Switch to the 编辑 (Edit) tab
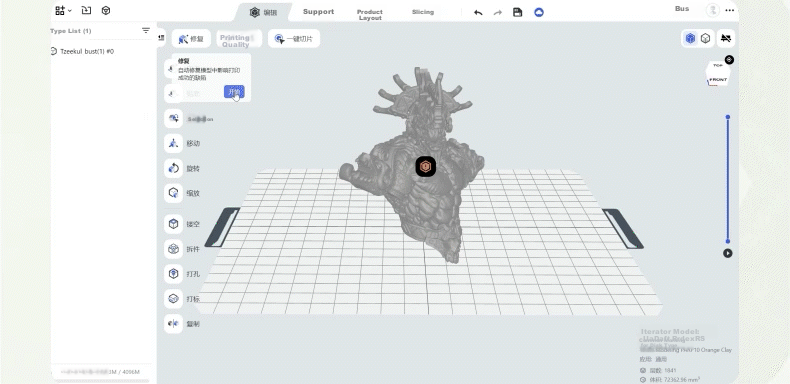This screenshot has height=384, width=790. point(264,12)
